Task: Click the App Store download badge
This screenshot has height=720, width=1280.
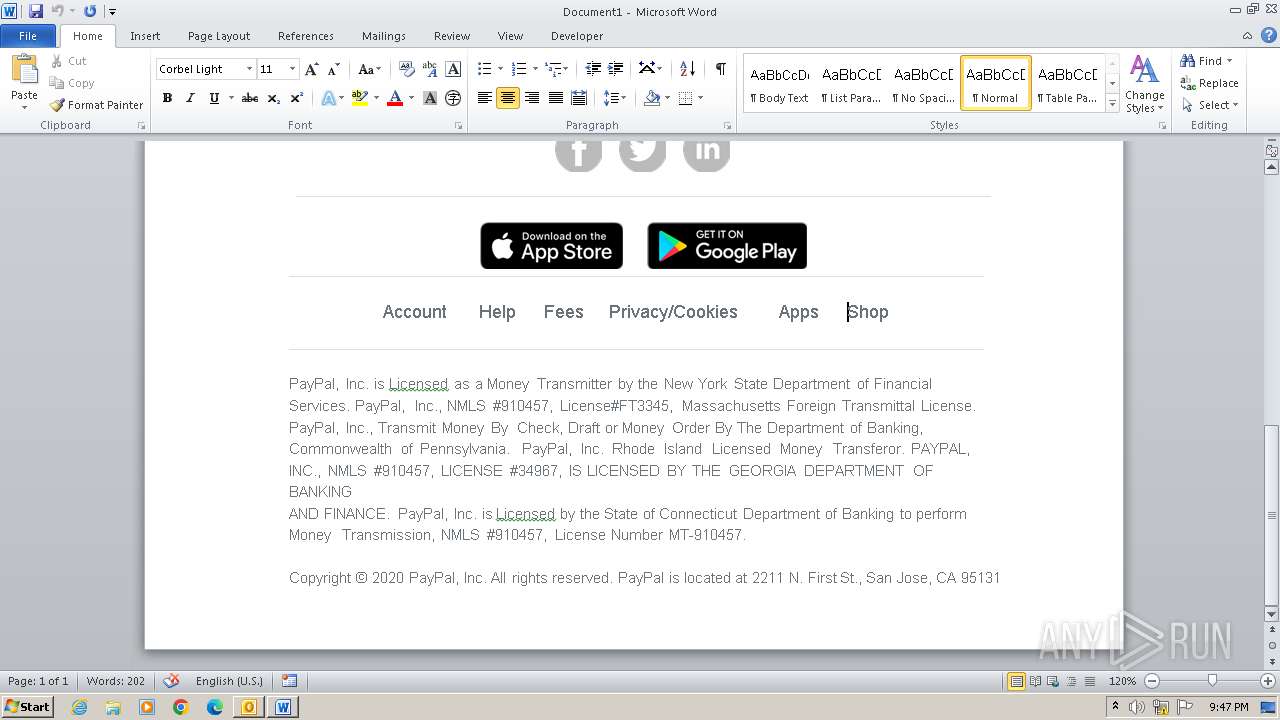Action: (x=552, y=246)
